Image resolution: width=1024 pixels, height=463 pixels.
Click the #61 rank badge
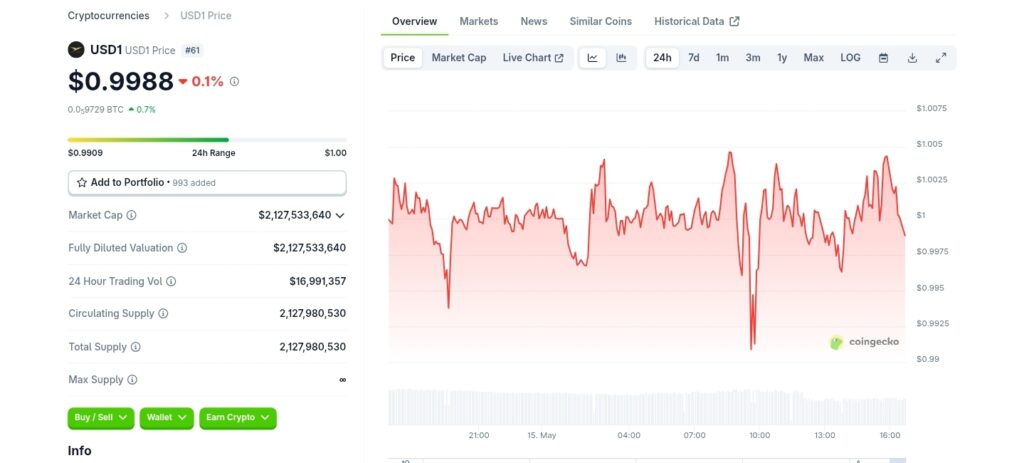click(x=192, y=50)
